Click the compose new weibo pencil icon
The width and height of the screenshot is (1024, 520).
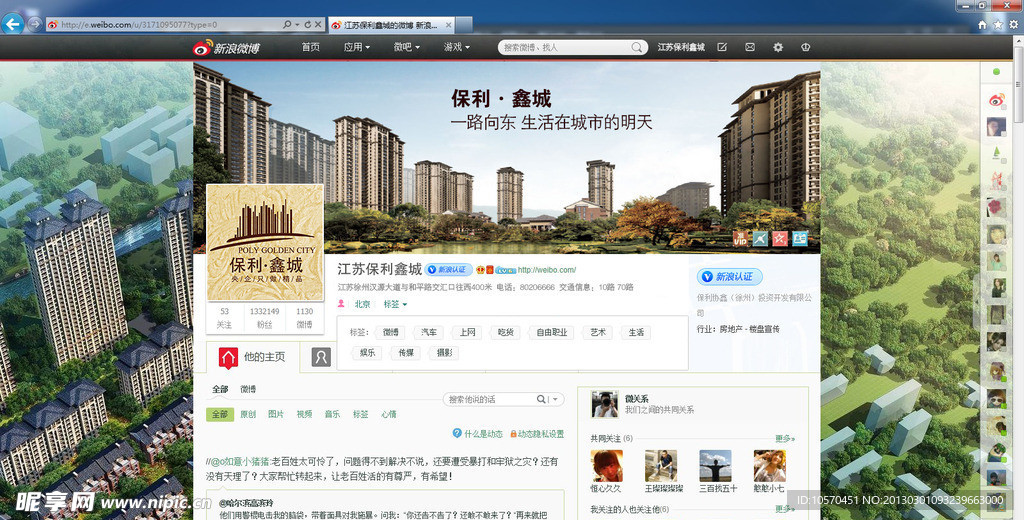[722, 47]
